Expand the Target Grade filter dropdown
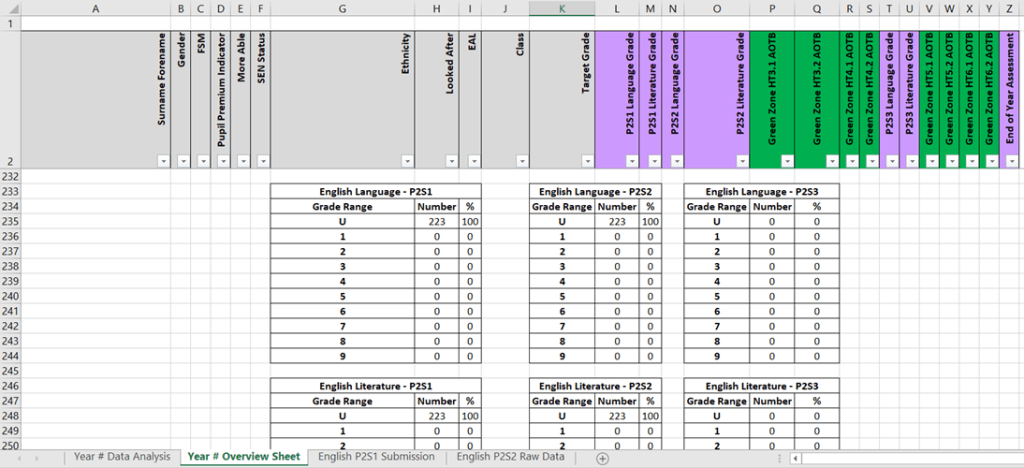 586,161
